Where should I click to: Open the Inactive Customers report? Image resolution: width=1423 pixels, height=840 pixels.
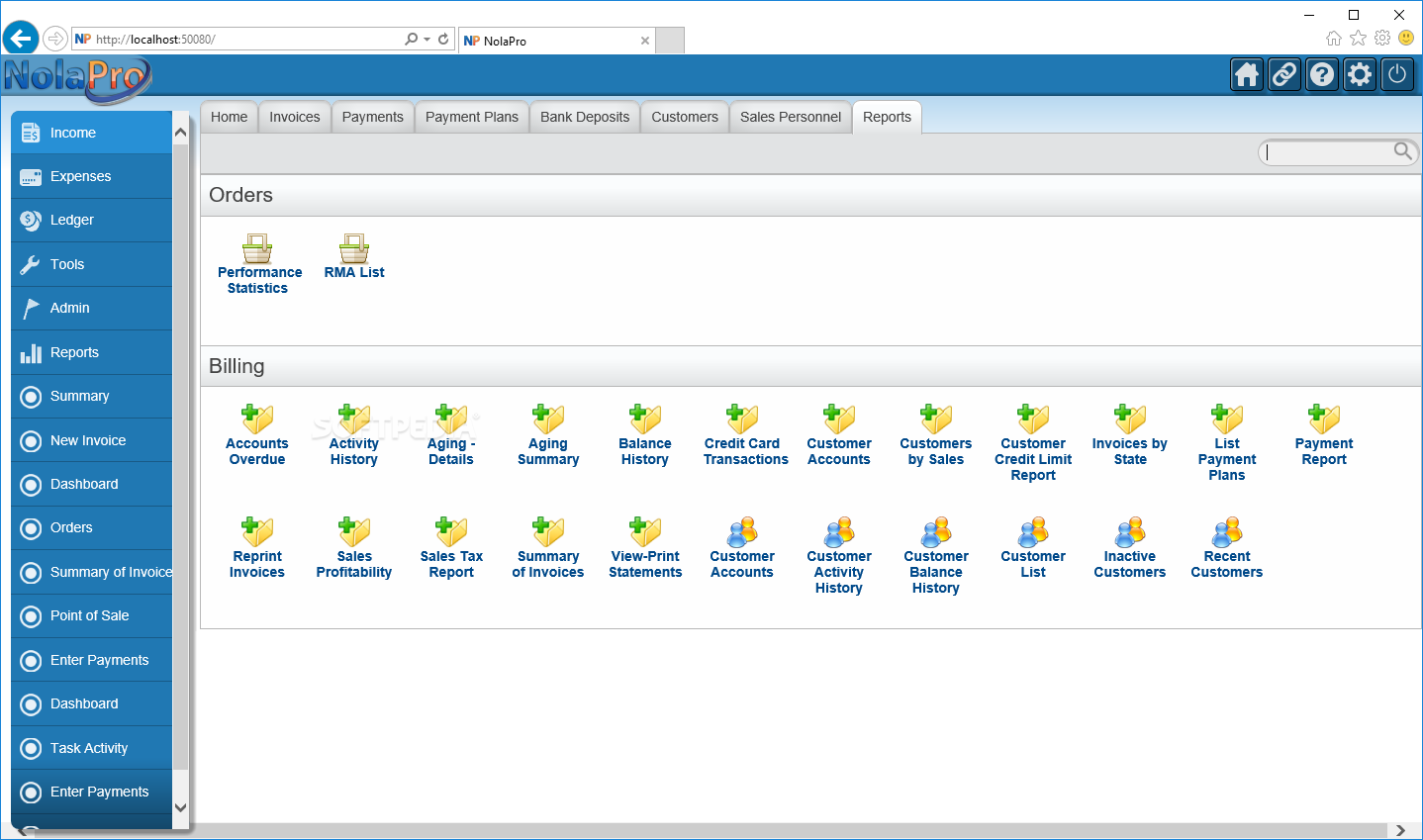[1130, 547]
